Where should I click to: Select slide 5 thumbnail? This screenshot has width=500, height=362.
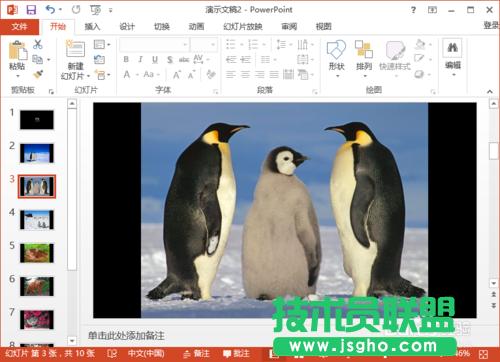(37, 253)
